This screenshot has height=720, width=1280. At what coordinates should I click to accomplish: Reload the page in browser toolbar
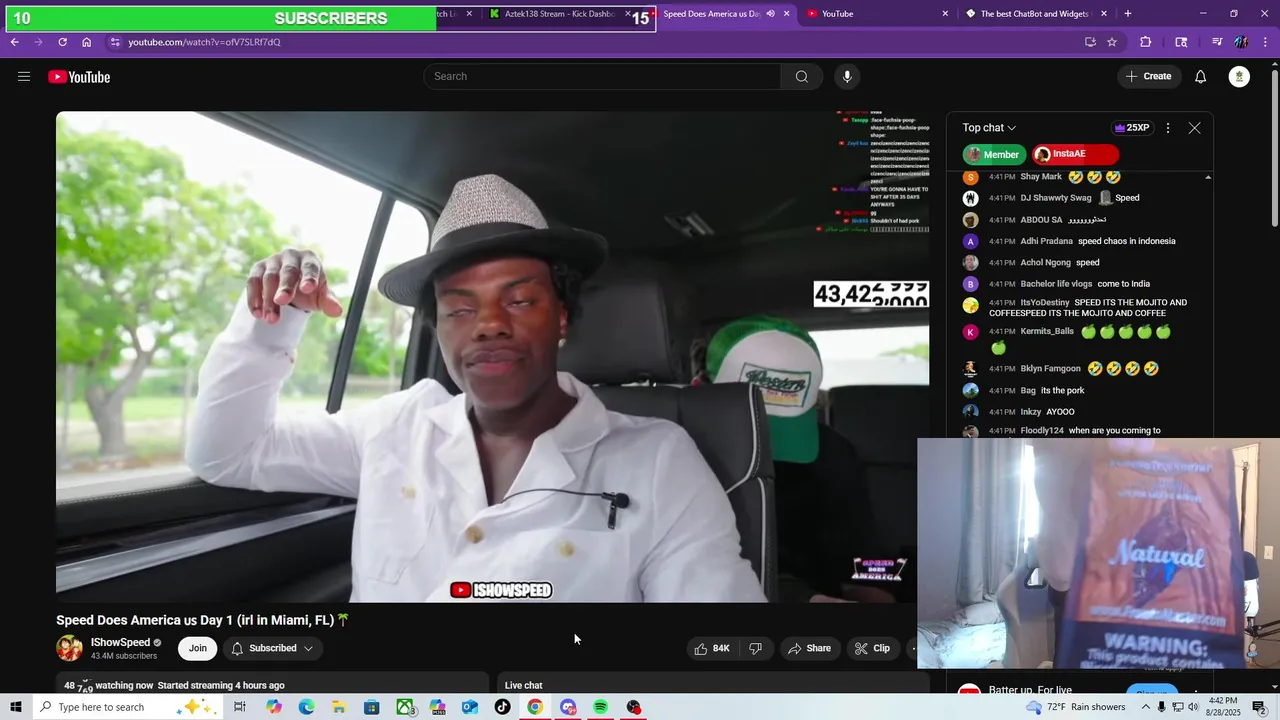62,42
